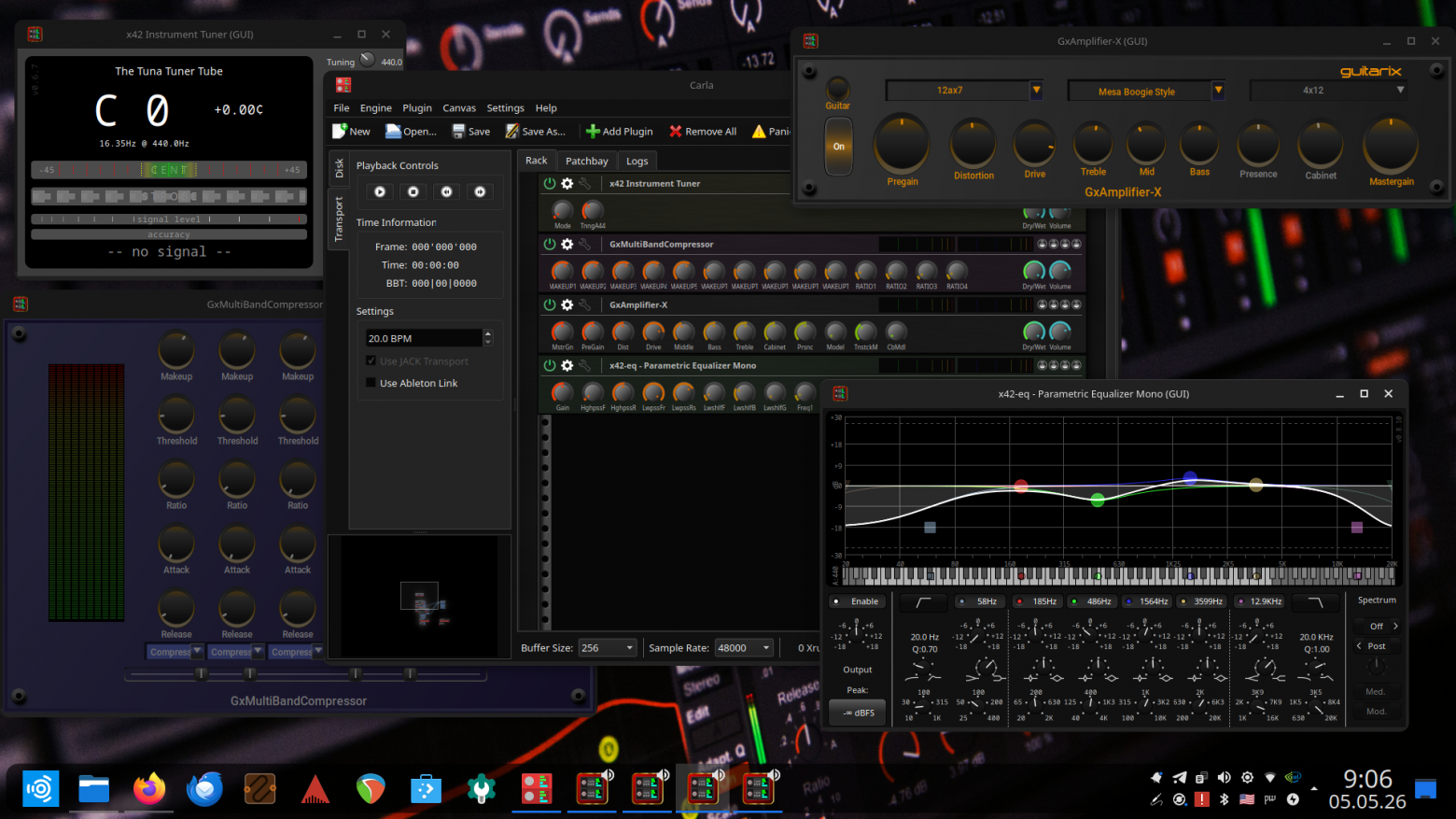
Task: Click the transport forward button in Carla
Action: 480,191
